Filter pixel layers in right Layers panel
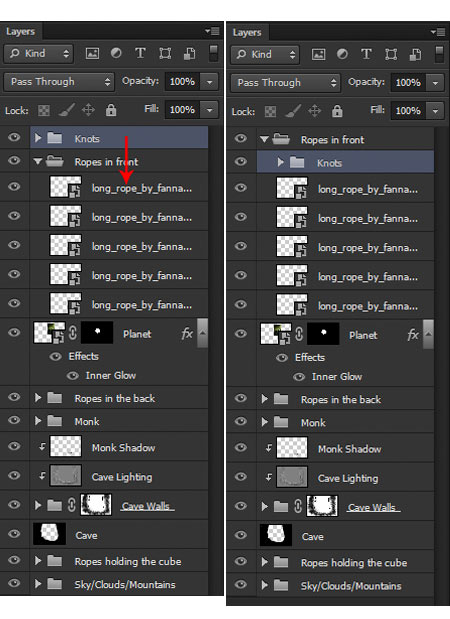 (319, 54)
